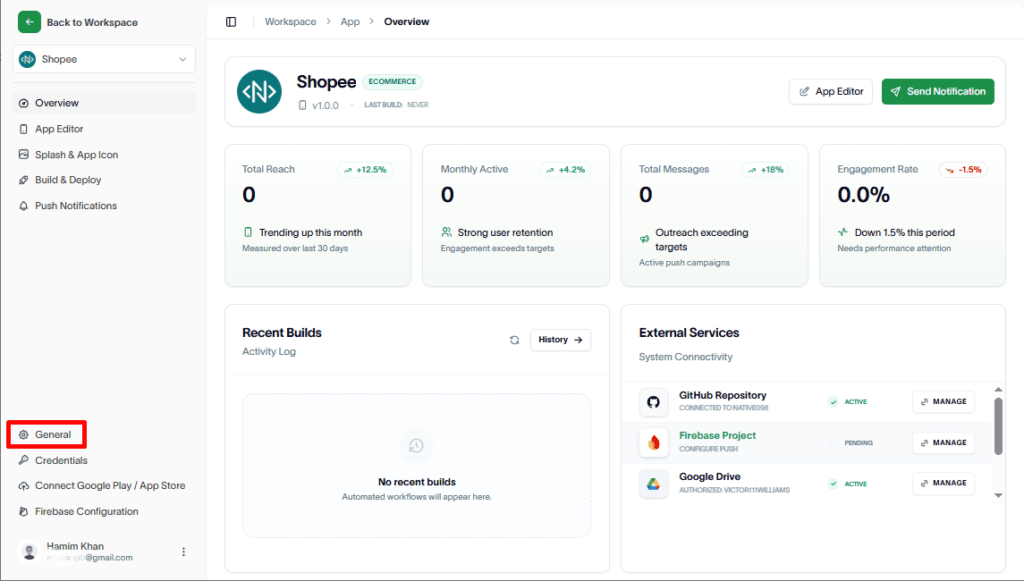Click the External Services heading
The height and width of the screenshot is (581, 1024).
pyautogui.click(x=689, y=333)
